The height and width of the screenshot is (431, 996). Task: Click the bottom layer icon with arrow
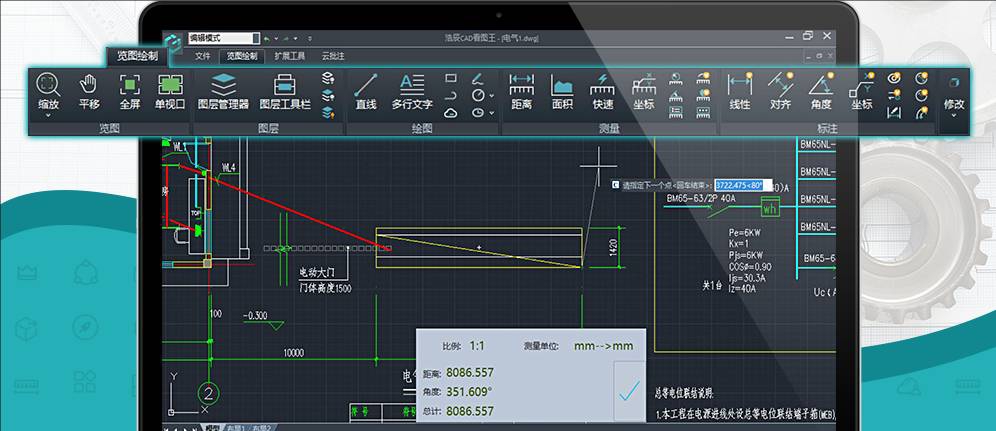[x=328, y=113]
